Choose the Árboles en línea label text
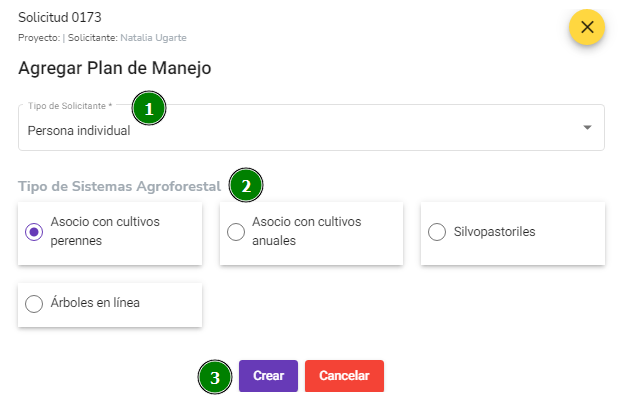Screen dimensions: 619x411 click(x=95, y=303)
